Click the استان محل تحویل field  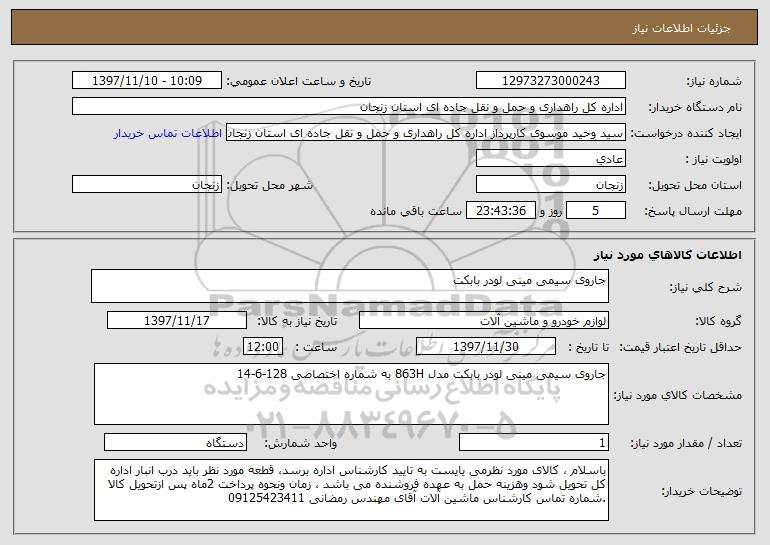(x=550, y=185)
